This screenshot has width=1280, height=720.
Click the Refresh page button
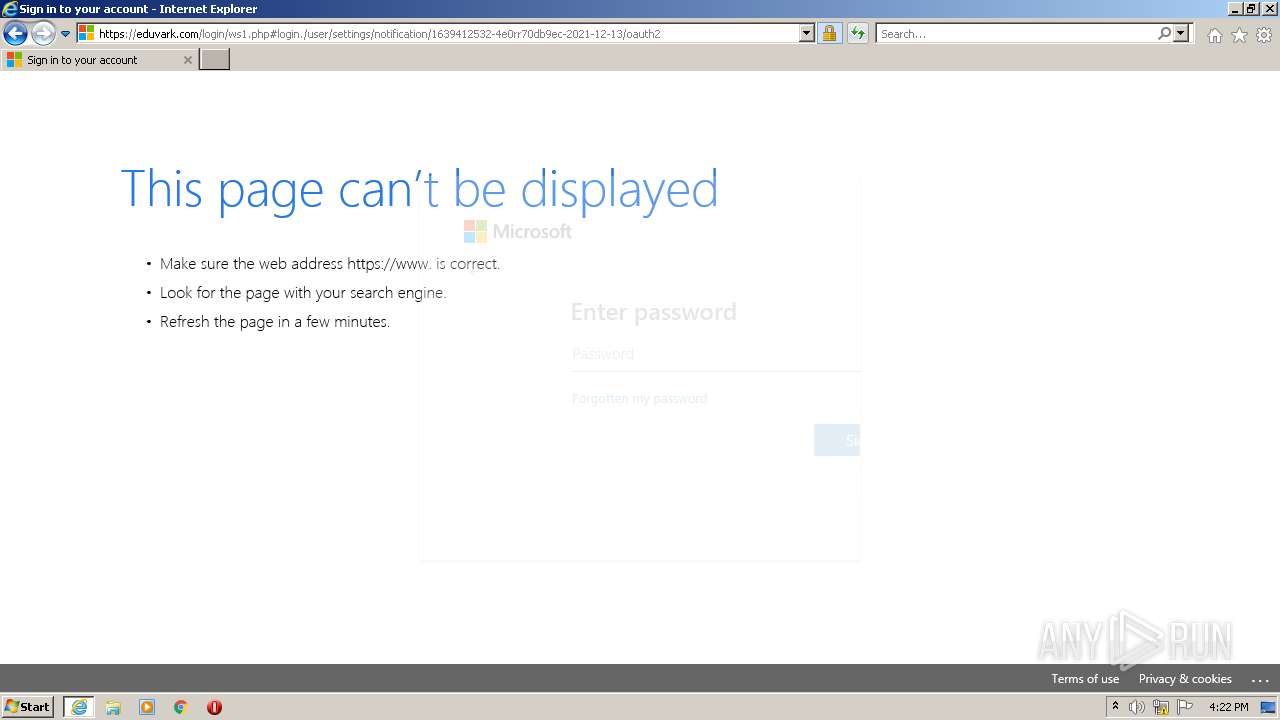pos(857,33)
